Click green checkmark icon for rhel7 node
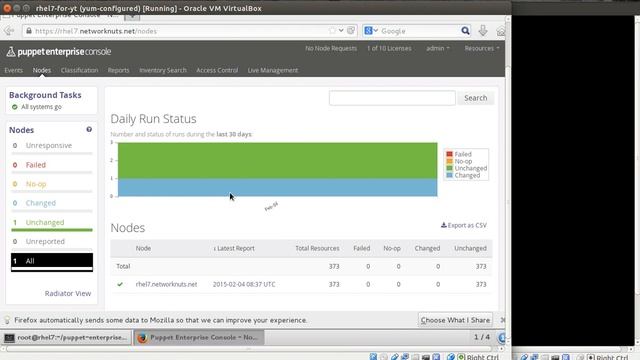 tap(120, 284)
